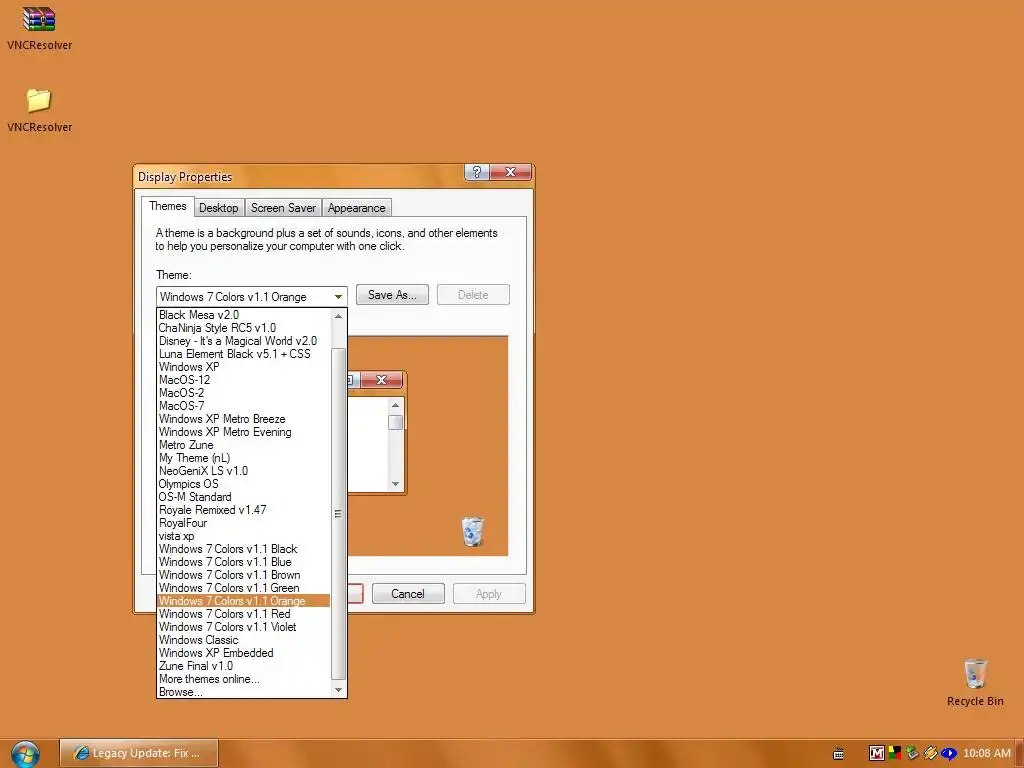Choose Windows 7 Colors v1.1 Red
Image resolution: width=1024 pixels, height=768 pixels.
[x=244, y=614]
